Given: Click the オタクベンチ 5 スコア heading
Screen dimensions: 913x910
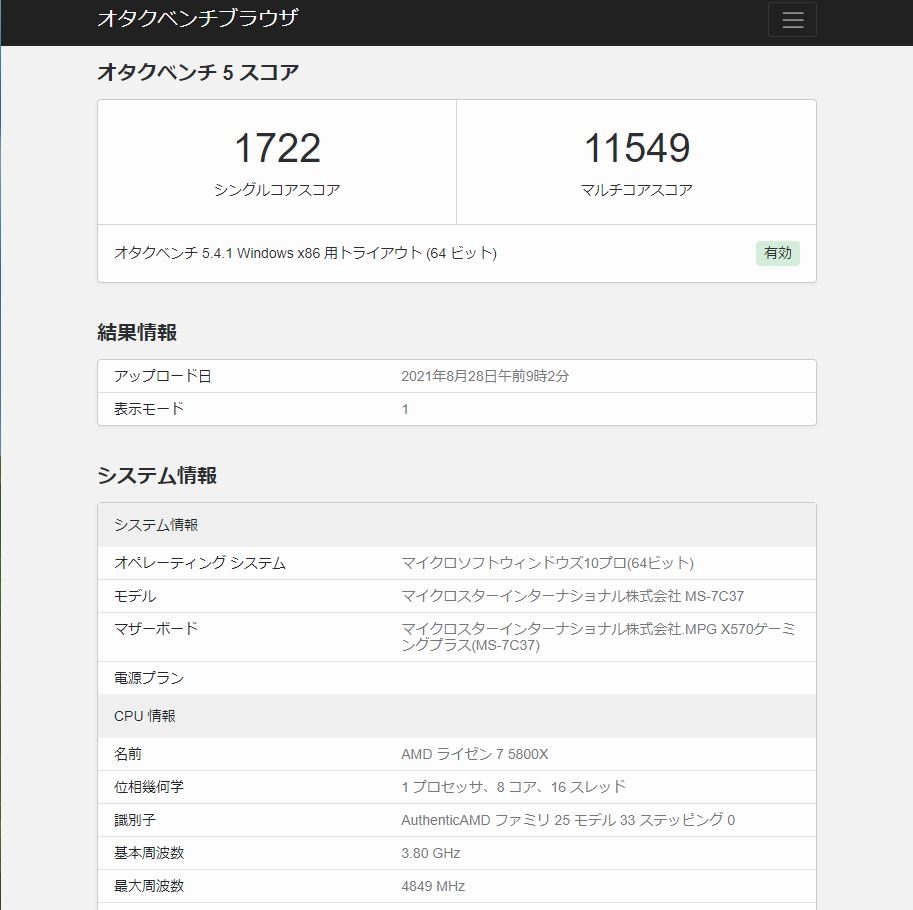Looking at the screenshot, I should (x=198, y=72).
